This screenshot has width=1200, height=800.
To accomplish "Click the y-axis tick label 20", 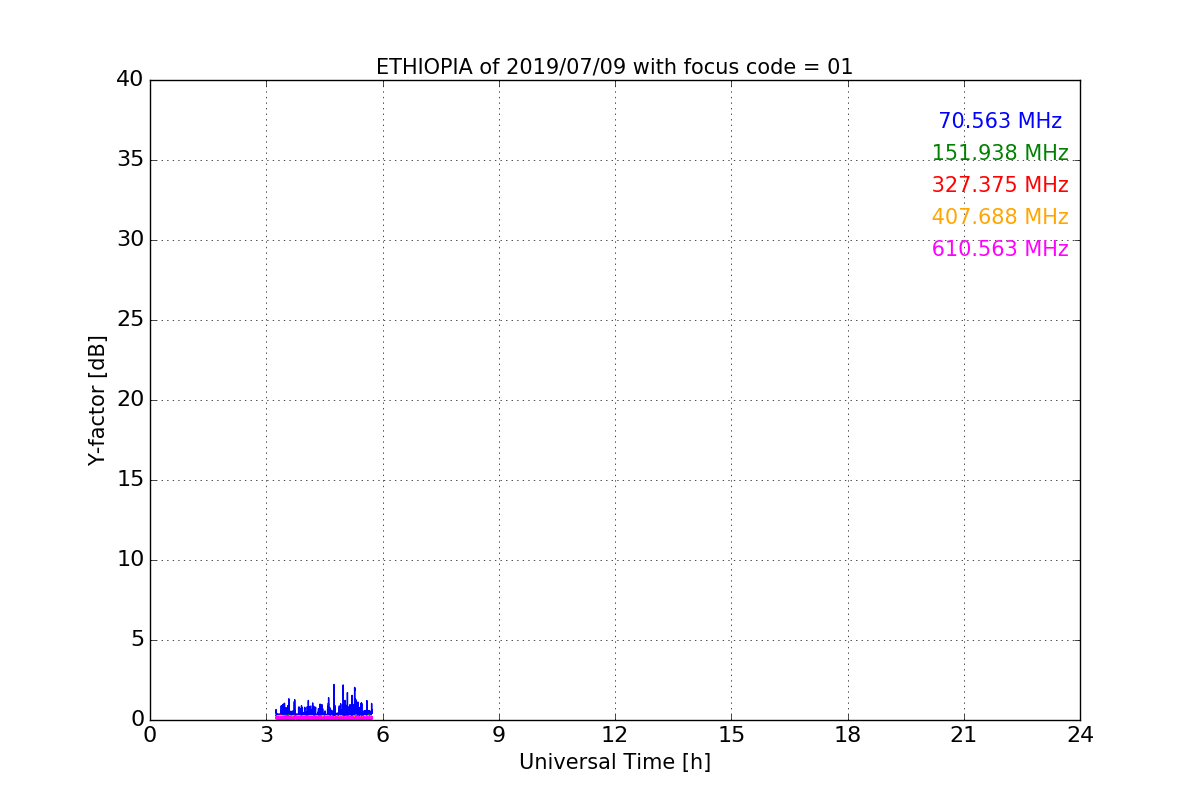I will (x=130, y=399).
